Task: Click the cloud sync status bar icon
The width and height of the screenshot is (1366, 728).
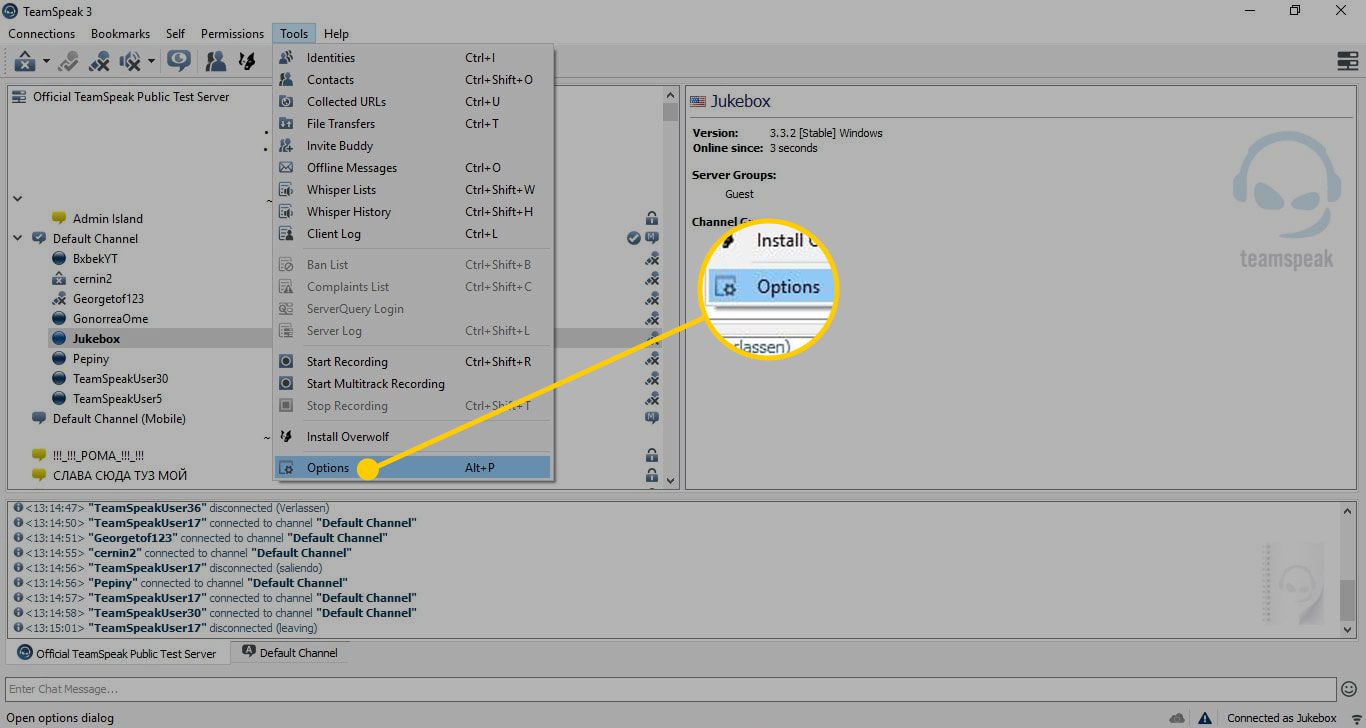Action: 1177,718
